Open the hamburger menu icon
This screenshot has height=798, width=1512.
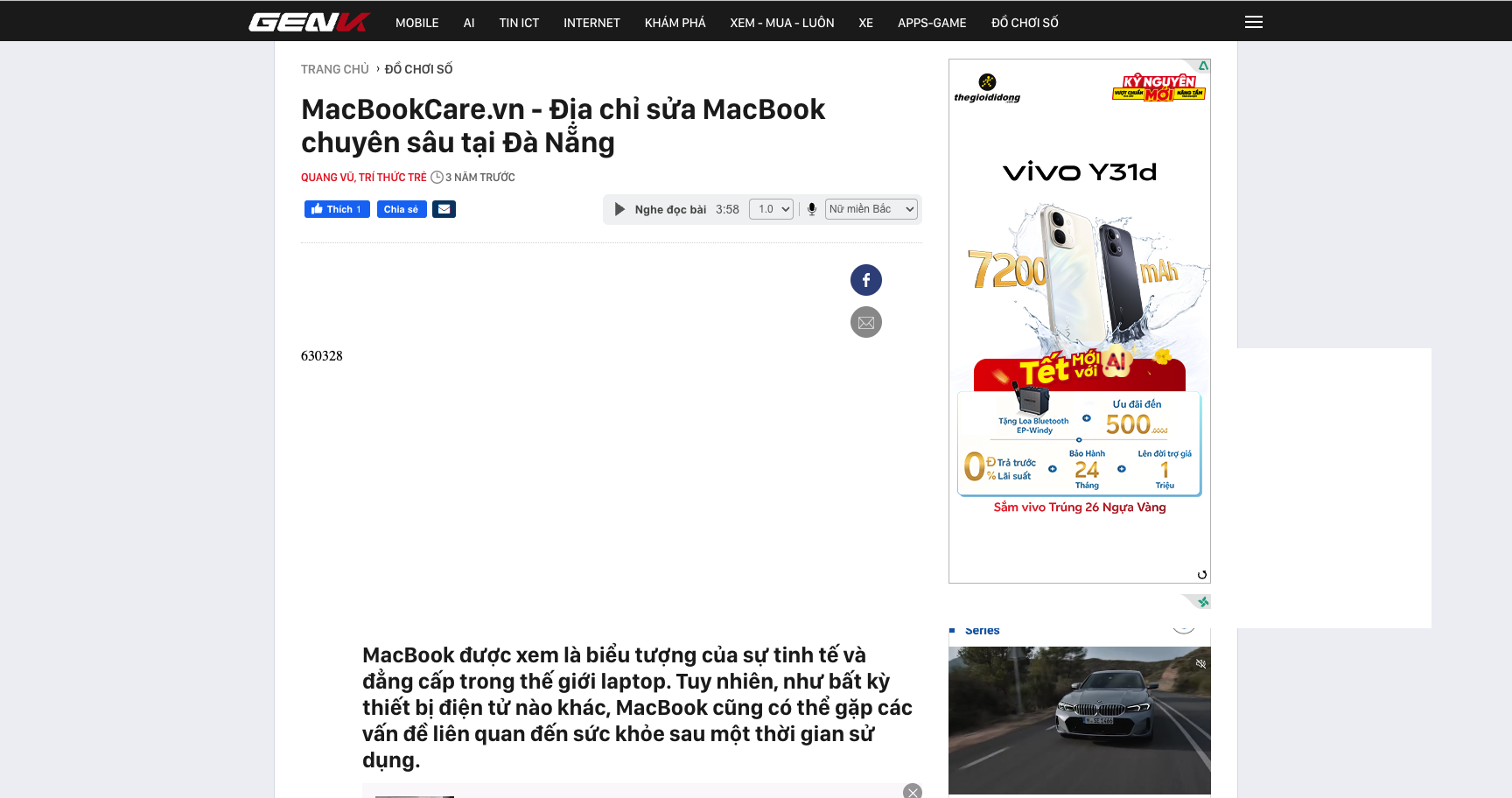1253,22
